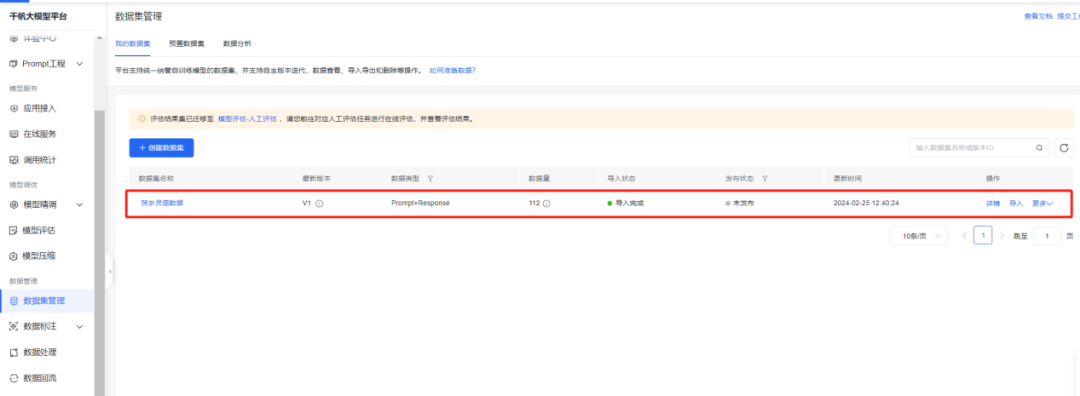The image size is (1080, 396).
Task: Open the 如何准备数据? help link
Action: 453,70
